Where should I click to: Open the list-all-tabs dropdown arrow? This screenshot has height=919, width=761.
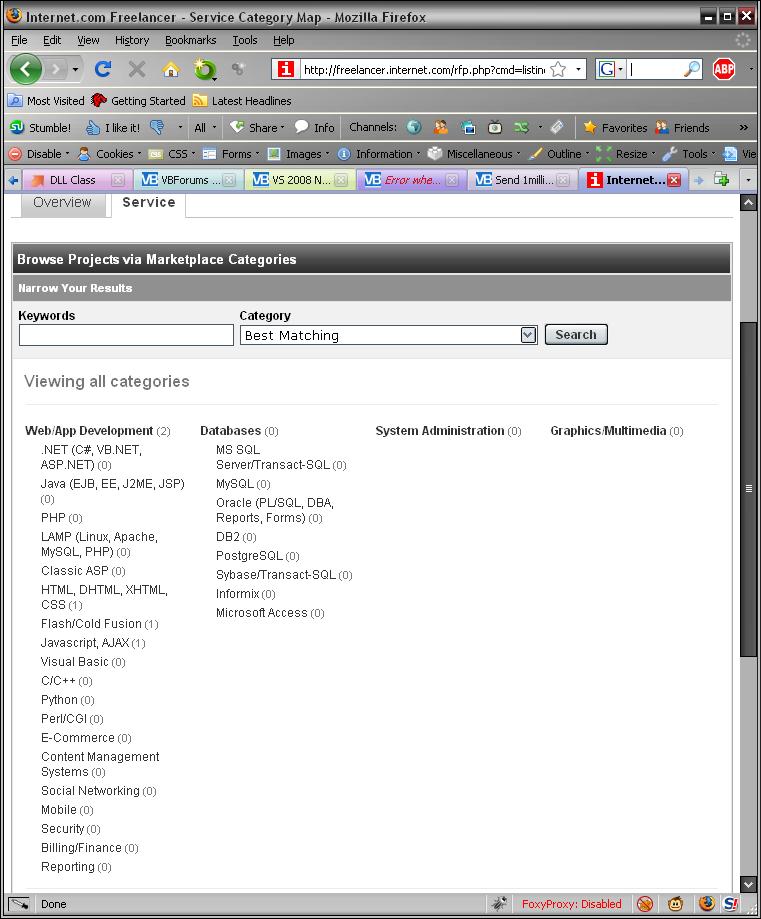[x=748, y=180]
